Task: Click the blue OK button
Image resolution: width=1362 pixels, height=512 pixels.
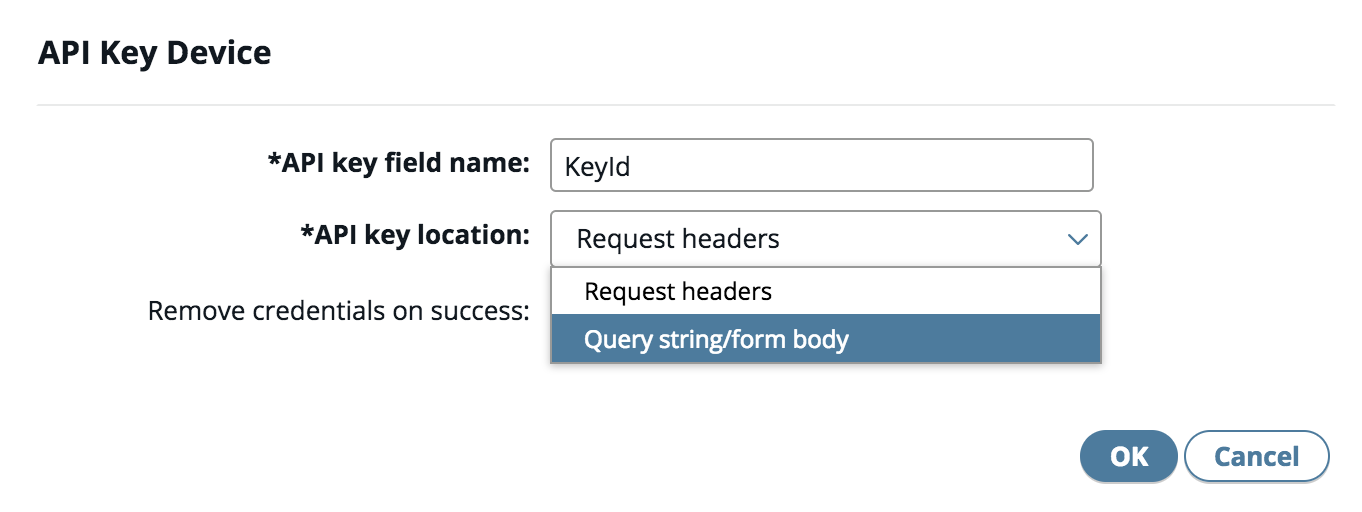Action: (x=1129, y=457)
